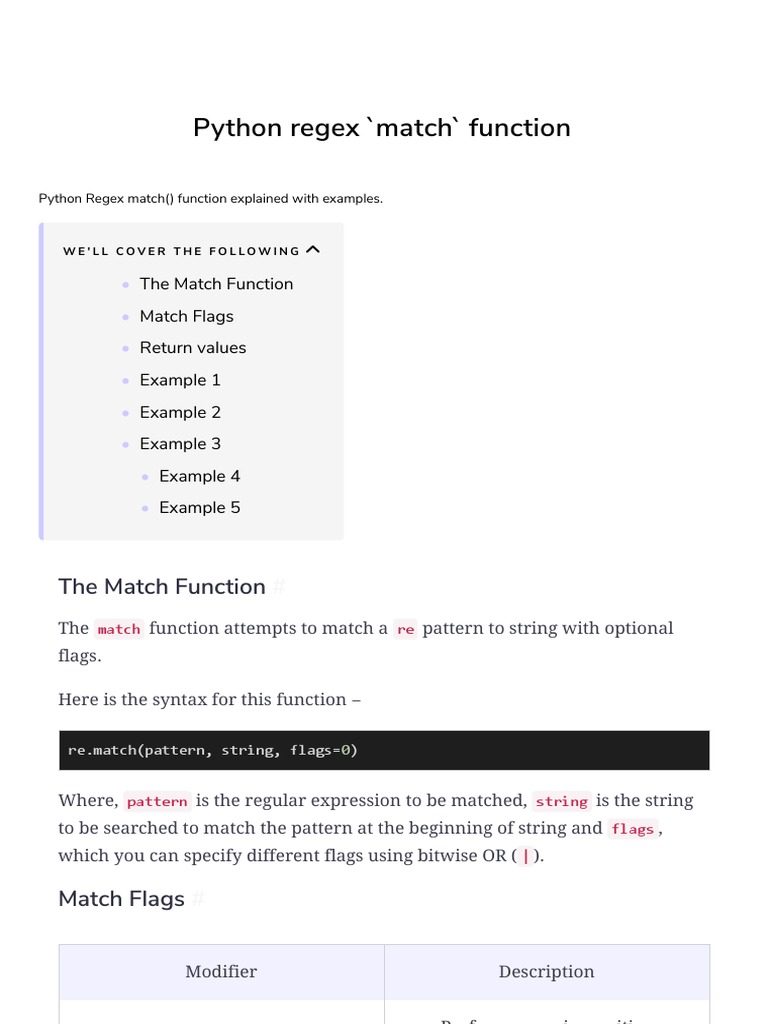
Task: Click the inline "flags" code tag
Action: (632, 829)
